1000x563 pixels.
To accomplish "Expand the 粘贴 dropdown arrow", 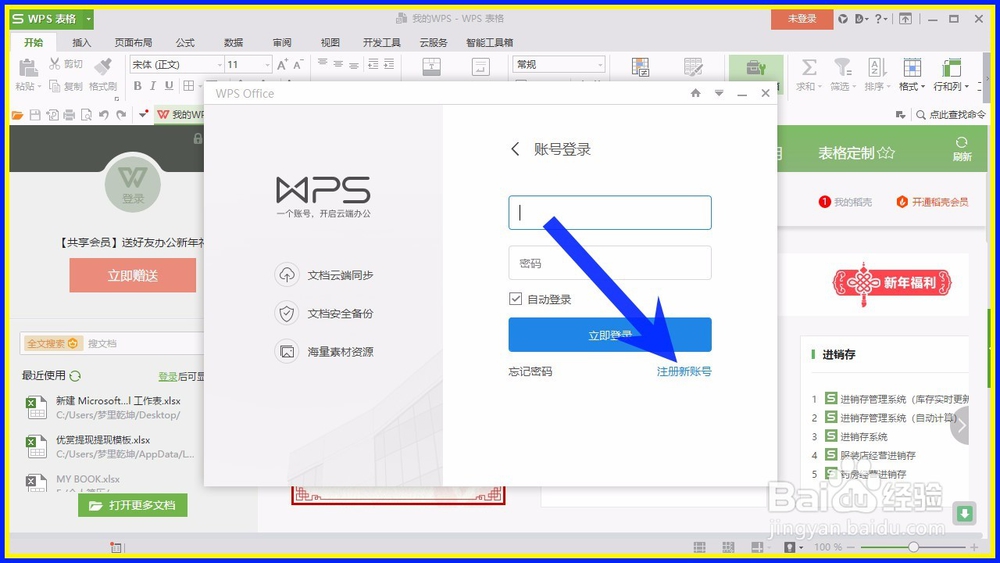I will 40,86.
